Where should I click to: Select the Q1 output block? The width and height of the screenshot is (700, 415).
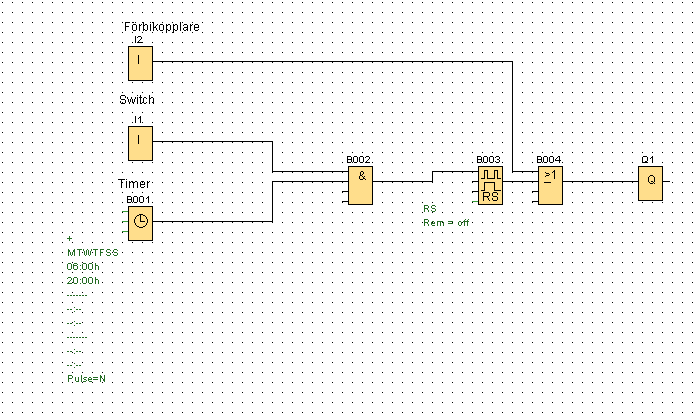click(x=650, y=183)
